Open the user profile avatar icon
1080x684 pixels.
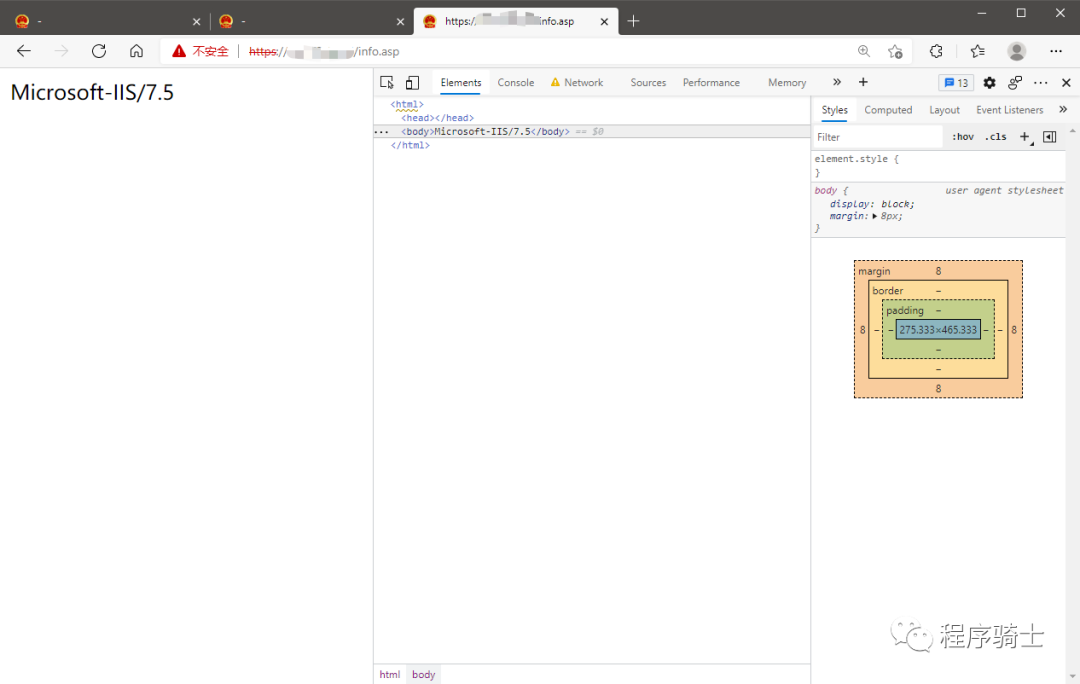[1017, 51]
